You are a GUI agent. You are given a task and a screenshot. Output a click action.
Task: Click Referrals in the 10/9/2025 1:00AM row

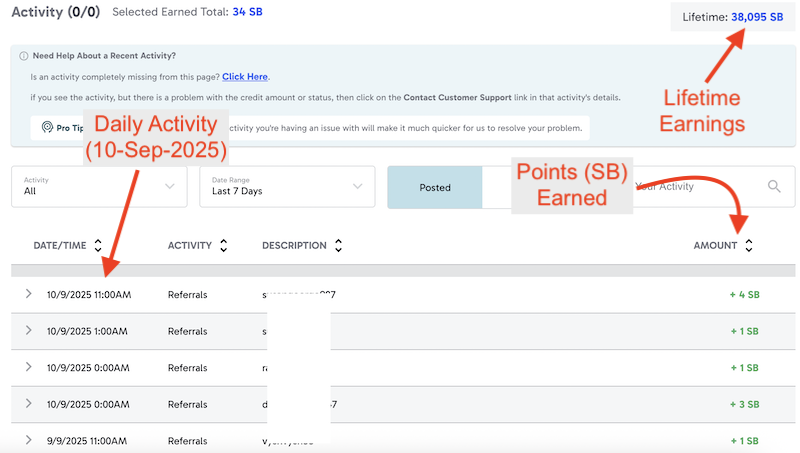(188, 332)
